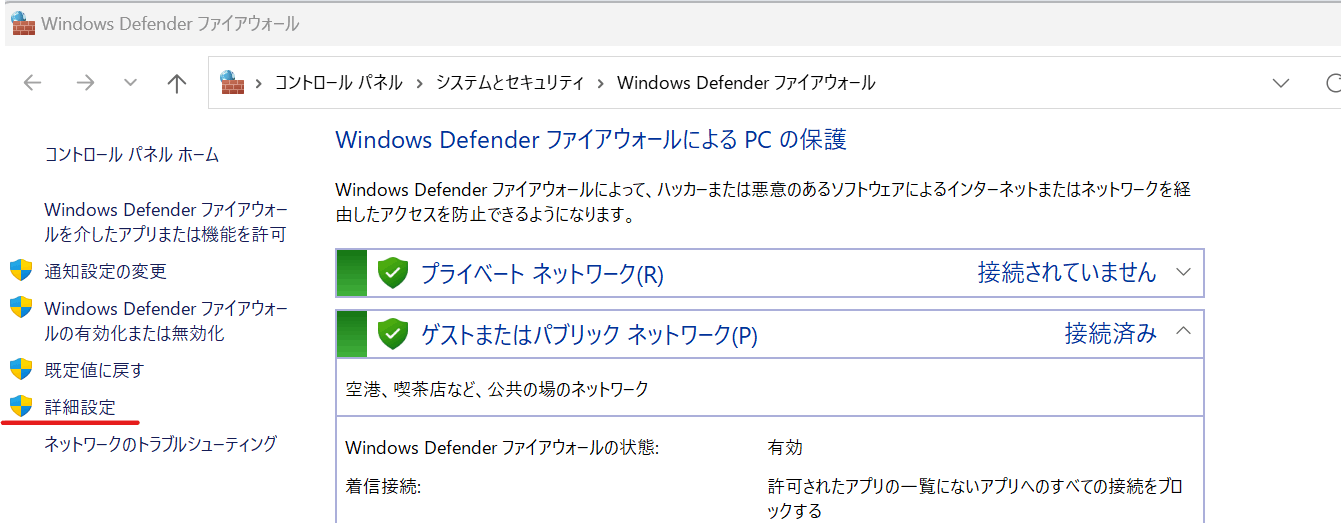This screenshot has height=523, width=1341.
Task: Click the firewall icon in the address bar
Action: (232, 82)
